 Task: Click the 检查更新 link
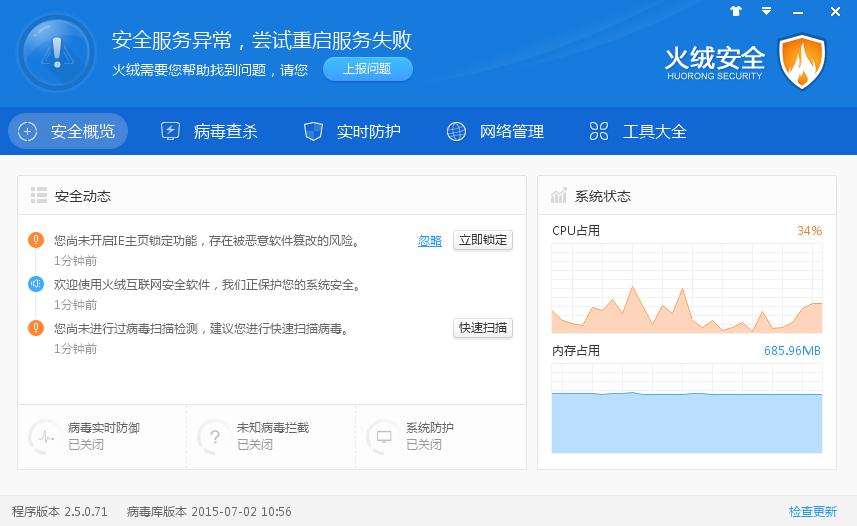pos(812,511)
